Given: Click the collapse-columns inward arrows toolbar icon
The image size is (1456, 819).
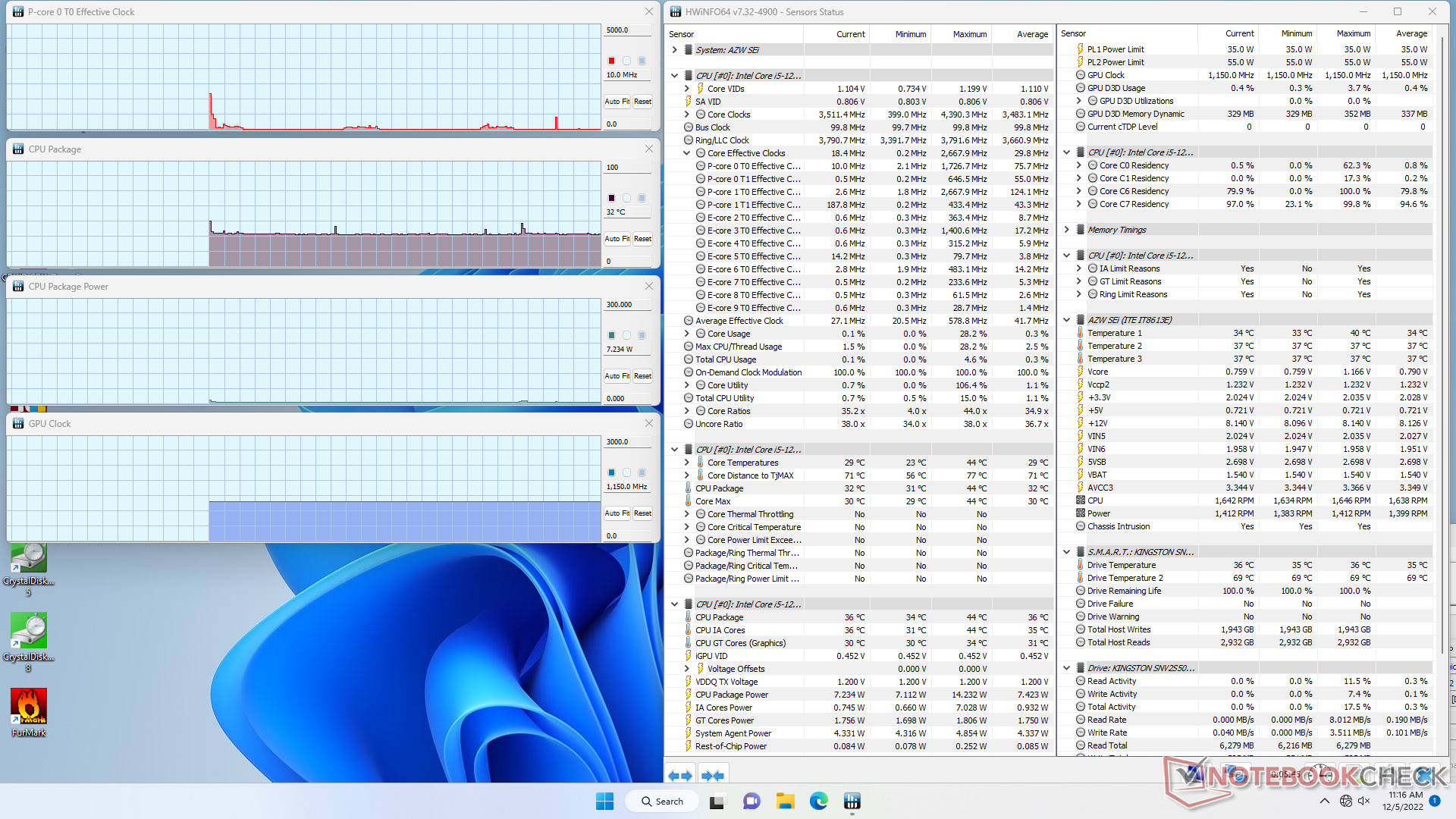Looking at the screenshot, I should [x=713, y=775].
